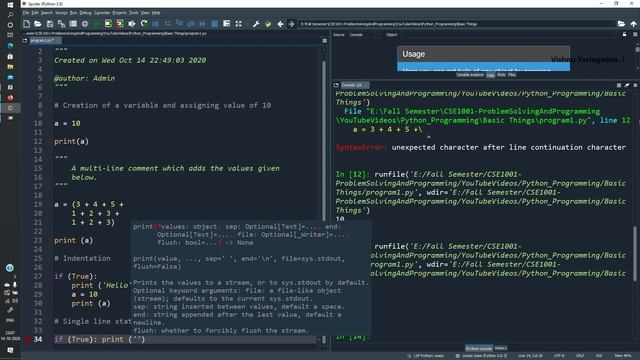Open the working directory path dropdown

[457, 24]
